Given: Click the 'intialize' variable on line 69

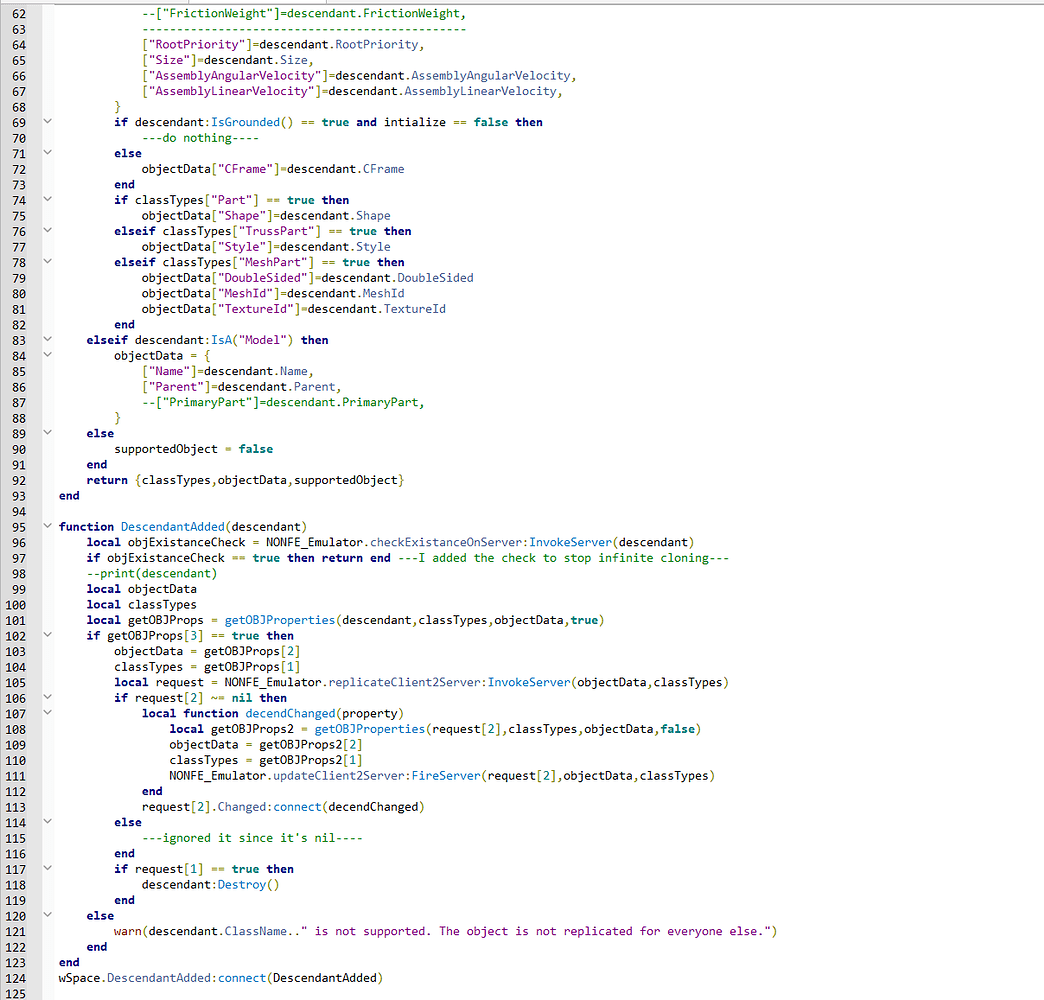Looking at the screenshot, I should [x=415, y=123].
